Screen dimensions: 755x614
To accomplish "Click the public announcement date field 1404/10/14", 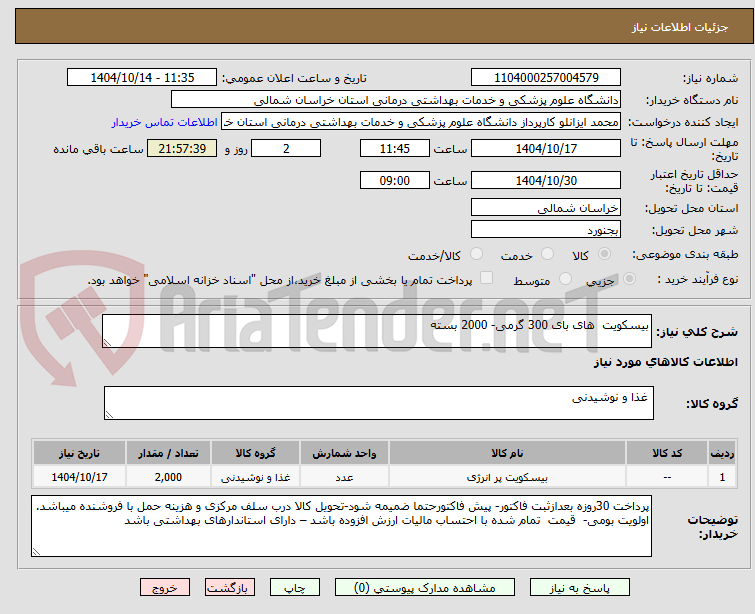I will click(142, 78).
